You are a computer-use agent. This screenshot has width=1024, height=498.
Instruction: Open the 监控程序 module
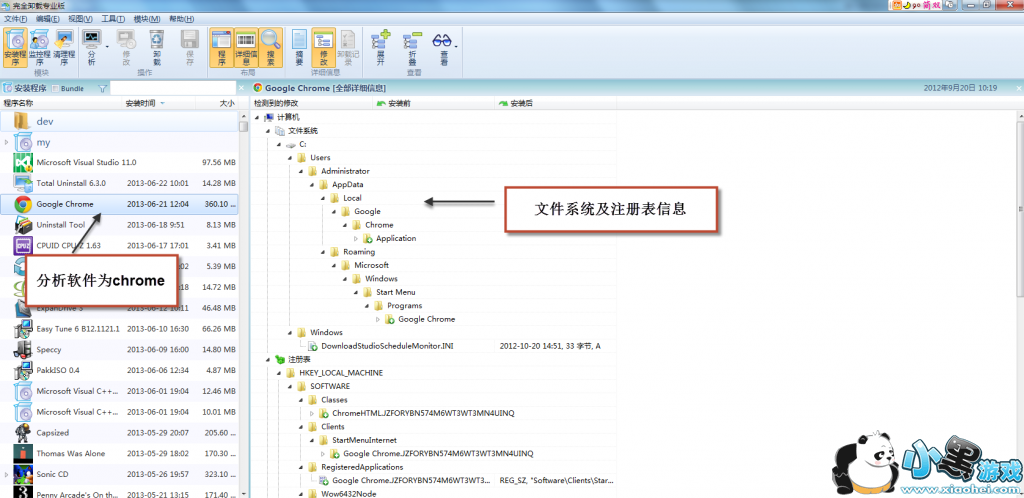tap(39, 48)
